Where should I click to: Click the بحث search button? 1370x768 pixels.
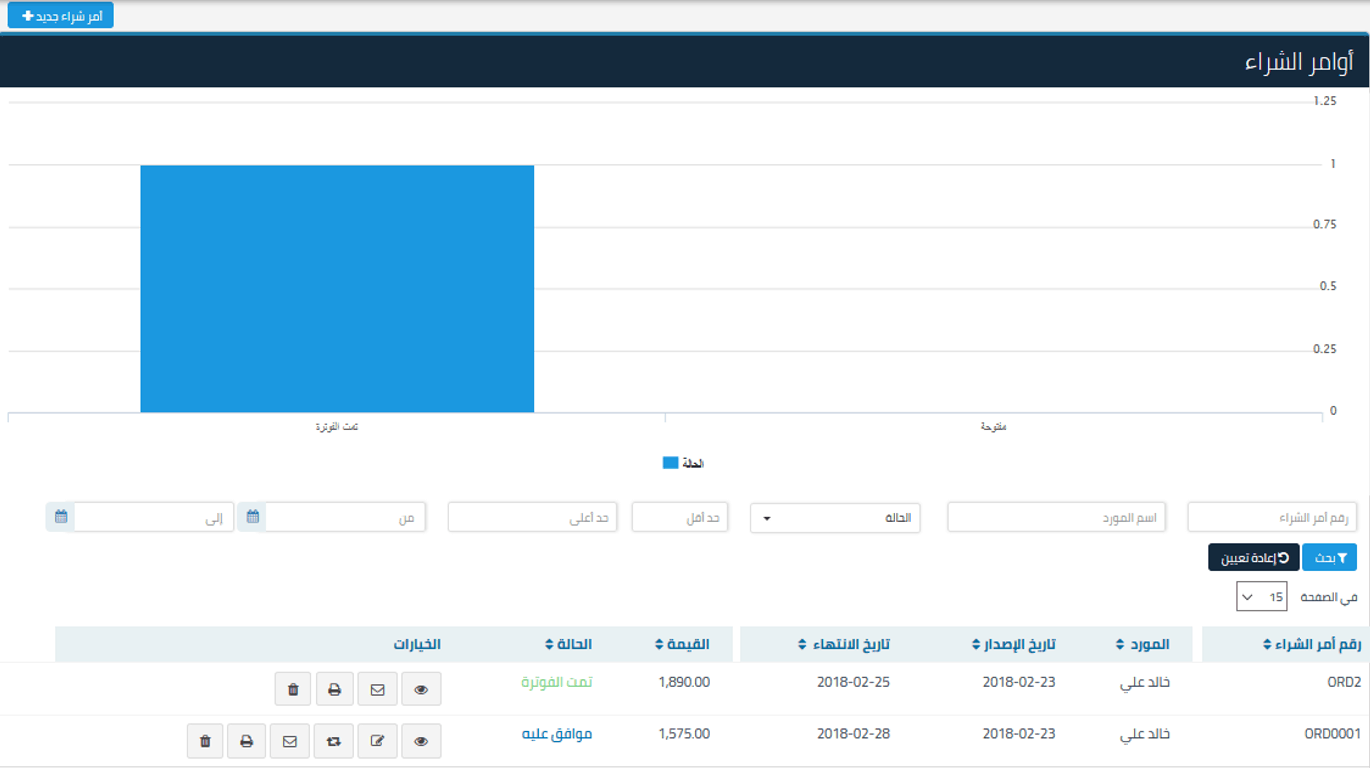pyautogui.click(x=1329, y=557)
